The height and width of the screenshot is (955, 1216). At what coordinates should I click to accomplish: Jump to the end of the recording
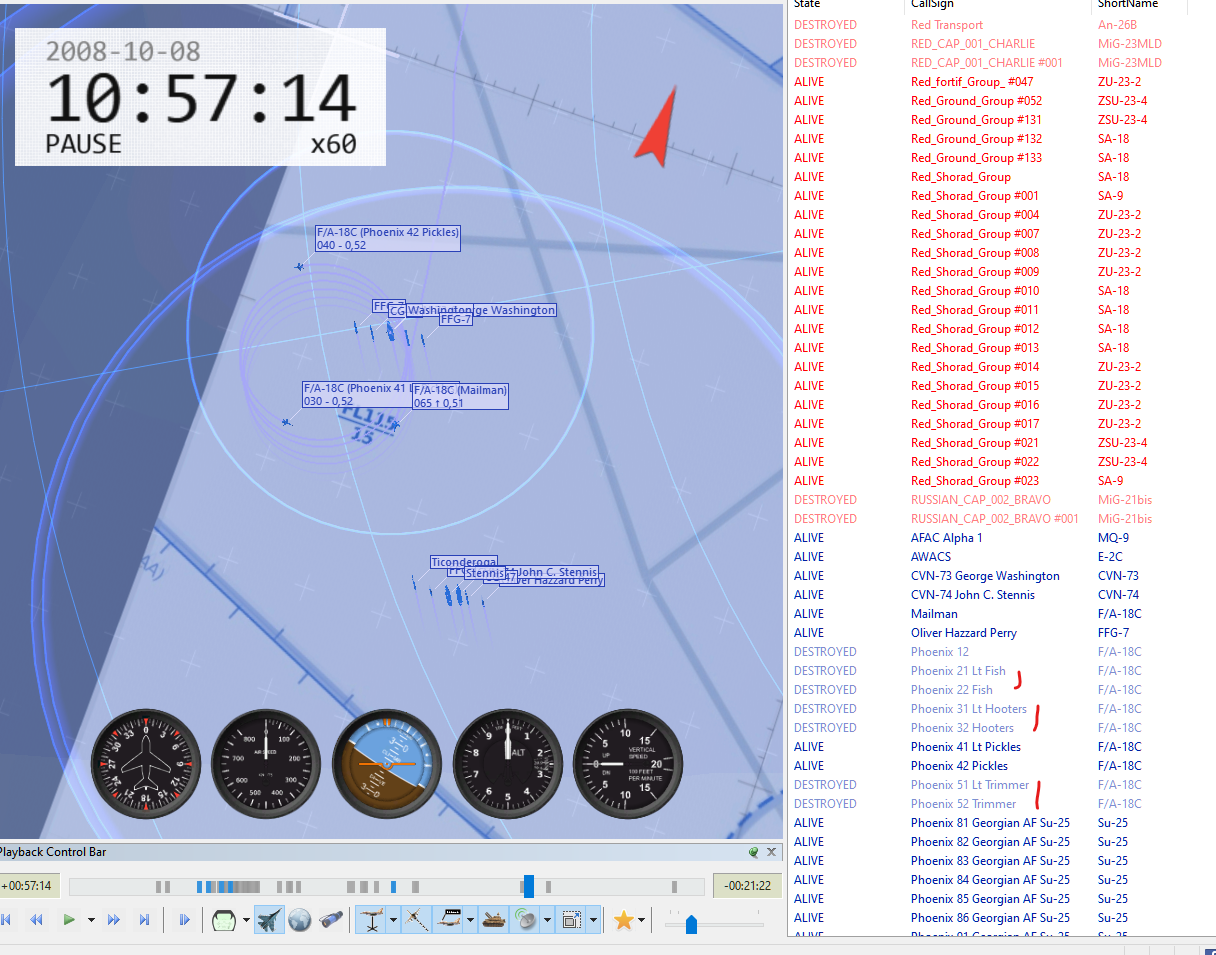click(145, 920)
